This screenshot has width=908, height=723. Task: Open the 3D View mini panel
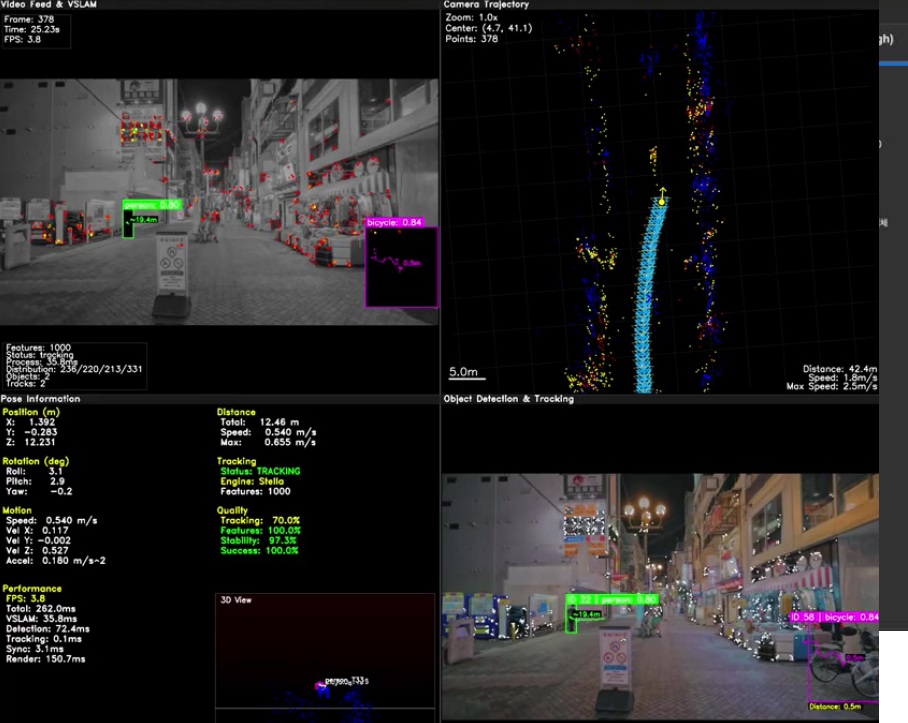[x=325, y=655]
